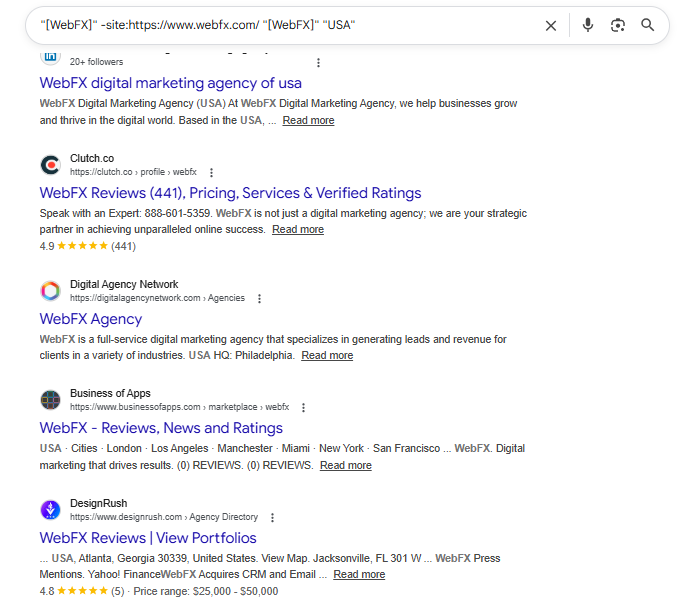The width and height of the screenshot is (690, 604).
Task: Click the Business of Apps favicon
Action: point(50,400)
